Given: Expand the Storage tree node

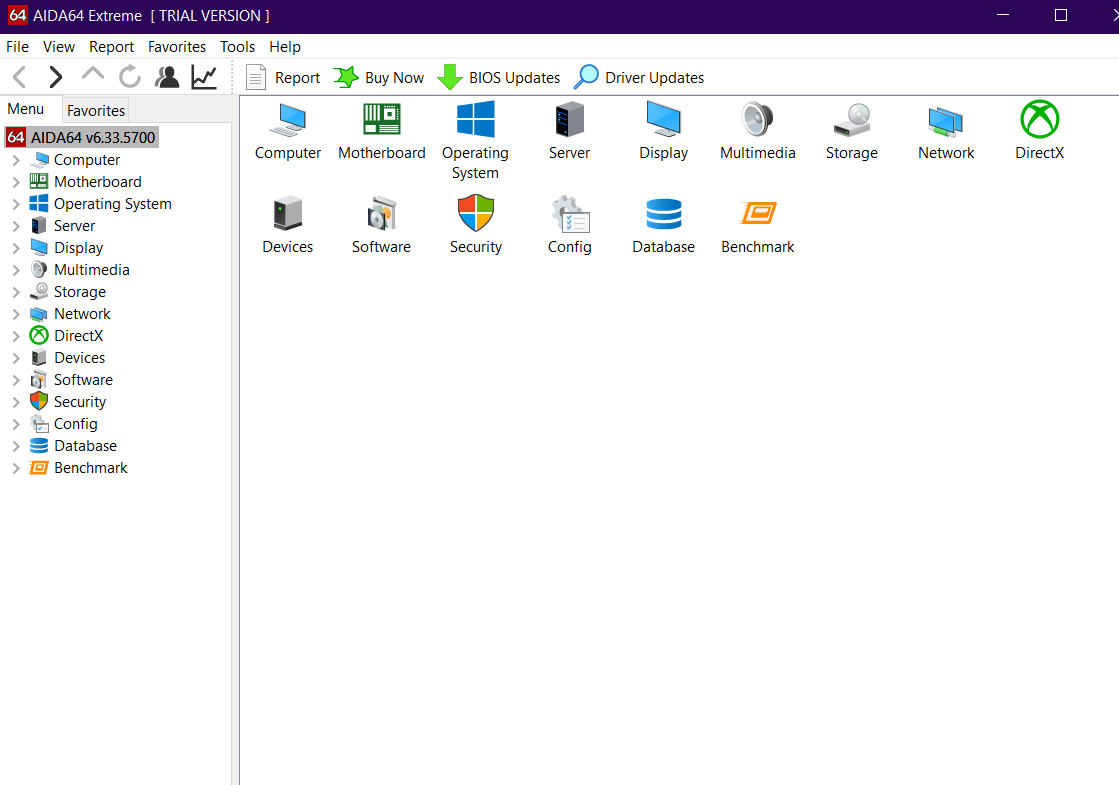Looking at the screenshot, I should click(x=16, y=293).
